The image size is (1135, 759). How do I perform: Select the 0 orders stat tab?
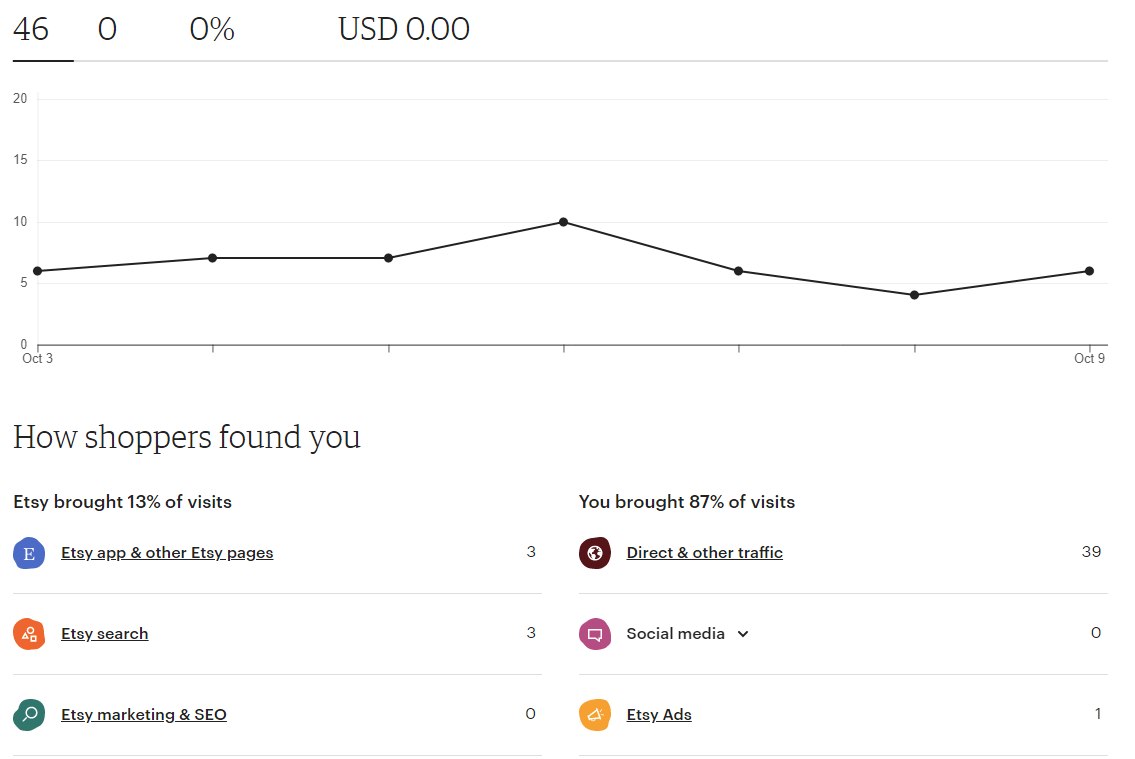[x=107, y=30]
